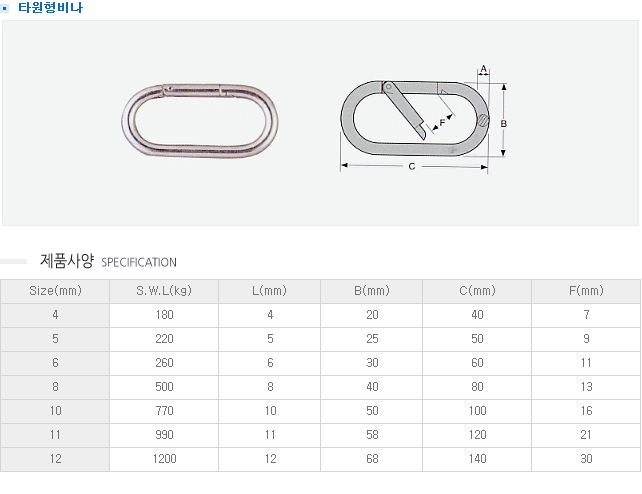The height and width of the screenshot is (494, 642).
Task: Click the B(mm) column header
Action: tap(372, 291)
